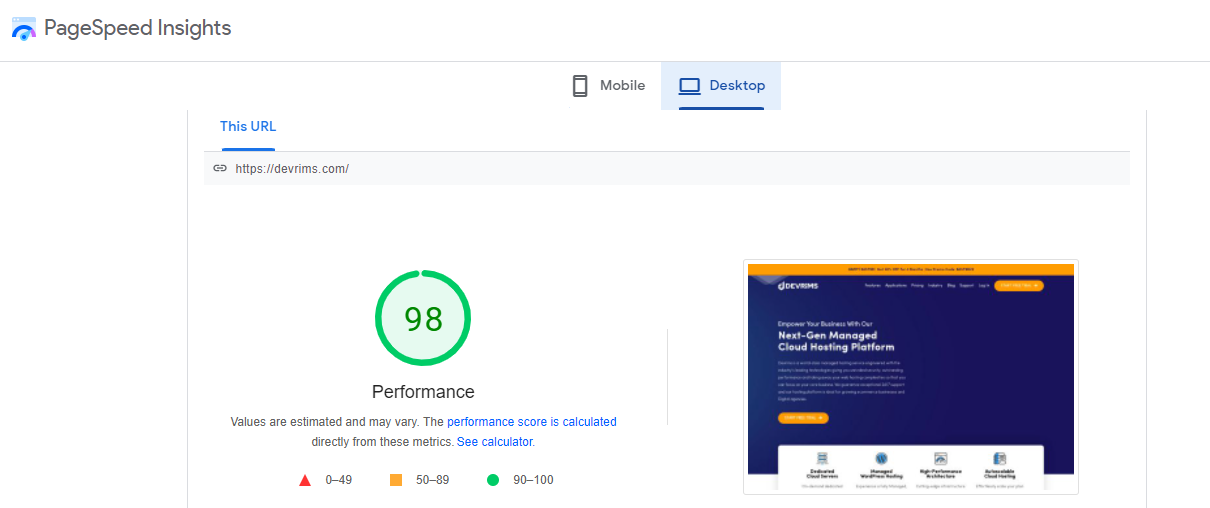Click the green circle 90–100 legend marker
Viewport: 1210px width, 508px height.
point(493,480)
